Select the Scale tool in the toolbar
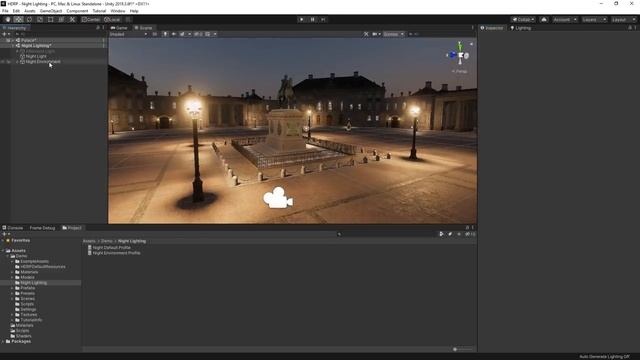This screenshot has width=640, height=360. click(x=40, y=19)
